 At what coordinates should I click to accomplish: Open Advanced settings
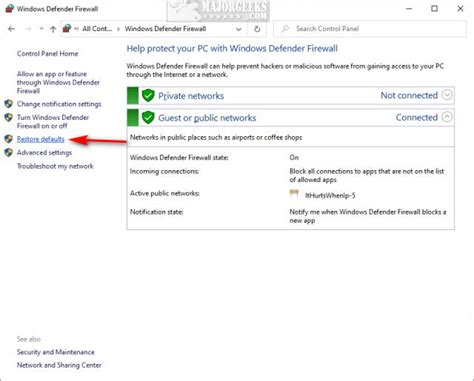pos(44,153)
